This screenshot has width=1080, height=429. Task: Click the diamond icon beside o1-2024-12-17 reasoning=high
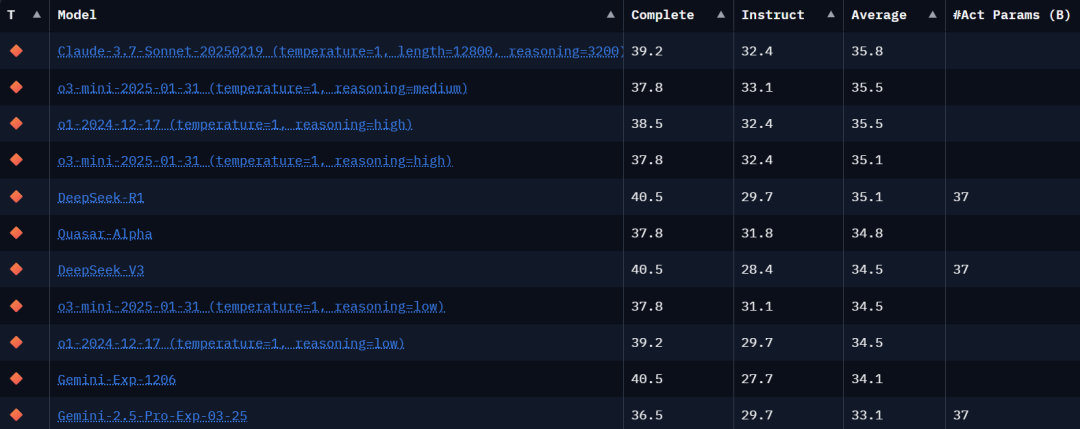pyautogui.click(x=16, y=124)
